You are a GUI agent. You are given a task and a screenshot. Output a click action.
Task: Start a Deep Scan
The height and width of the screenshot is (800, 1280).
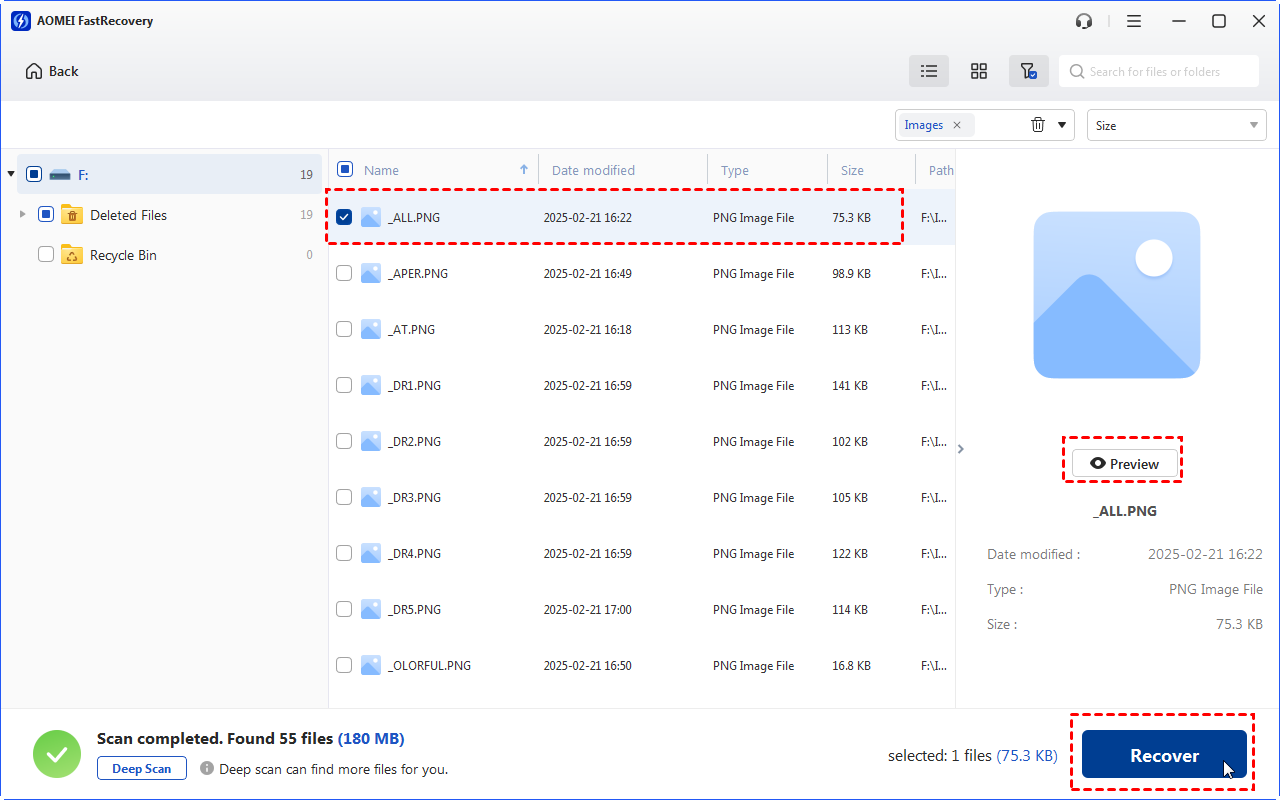pos(141,769)
